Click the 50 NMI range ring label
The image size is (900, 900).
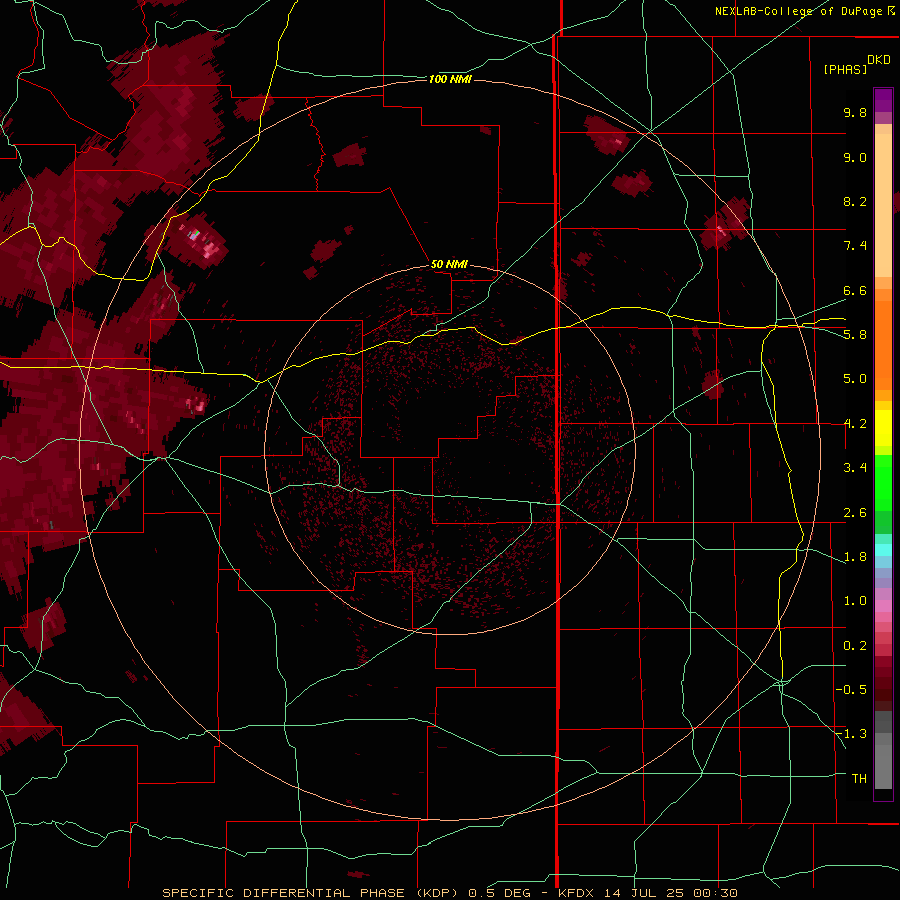click(x=449, y=264)
